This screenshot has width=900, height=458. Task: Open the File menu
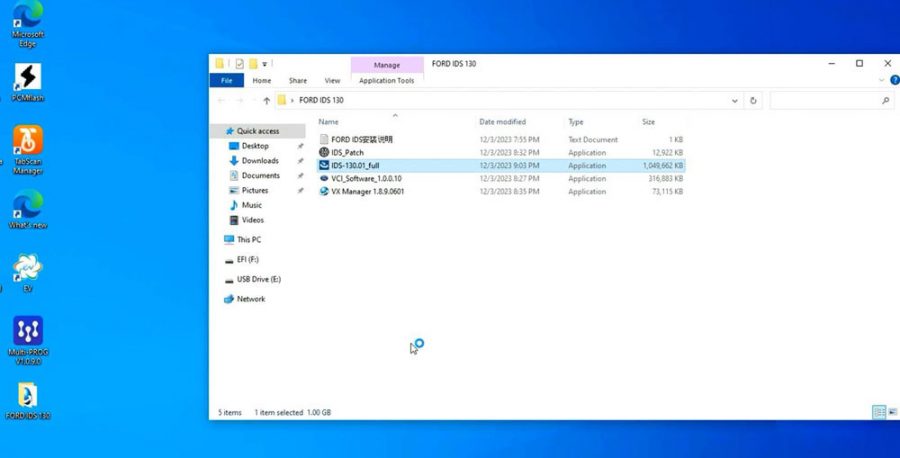tap(226, 80)
